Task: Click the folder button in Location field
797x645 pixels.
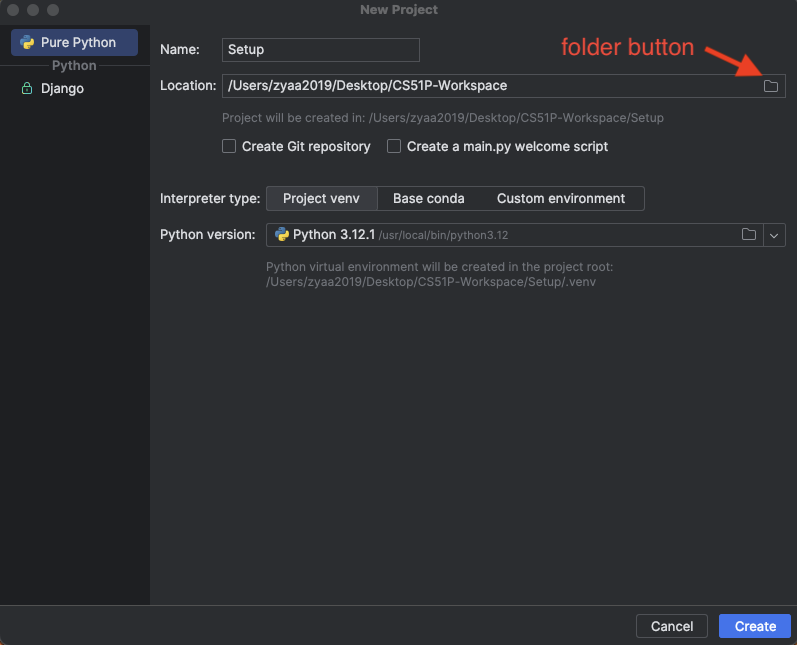Action: [x=771, y=86]
